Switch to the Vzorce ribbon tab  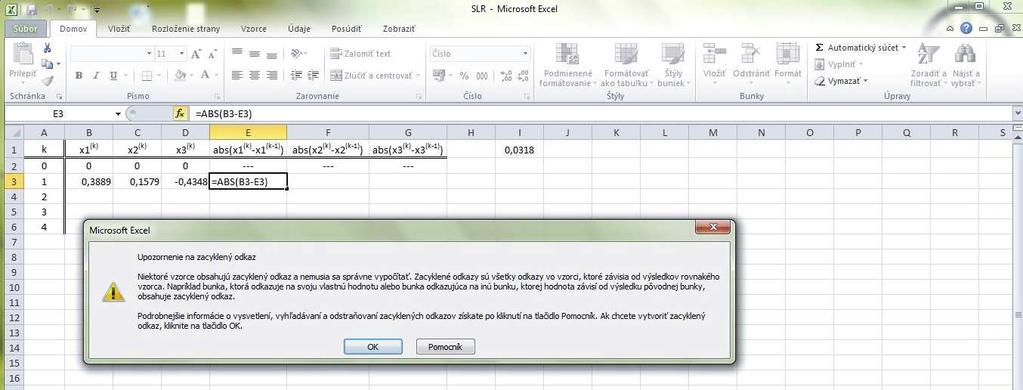click(253, 29)
